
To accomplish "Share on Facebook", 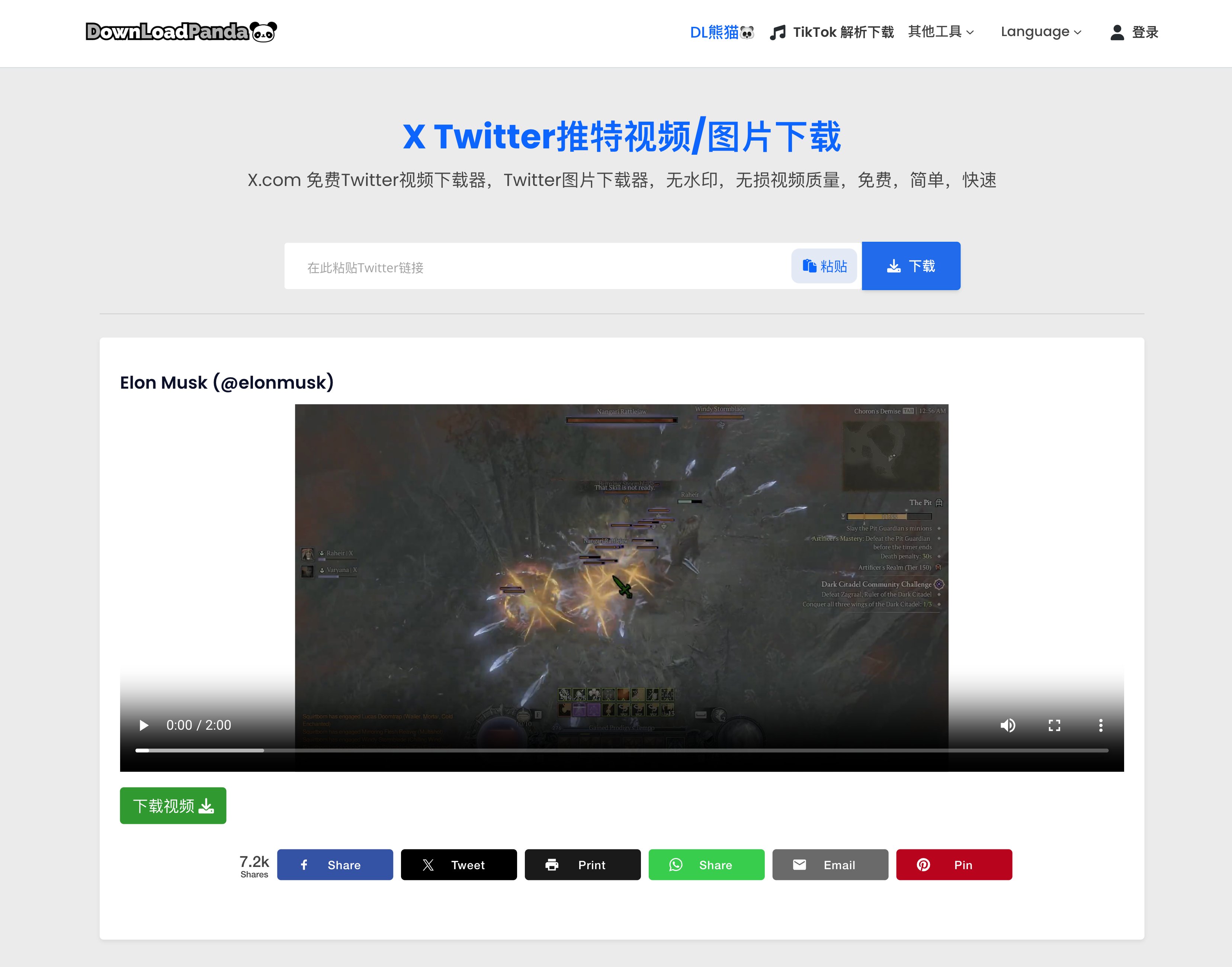I will click(335, 865).
